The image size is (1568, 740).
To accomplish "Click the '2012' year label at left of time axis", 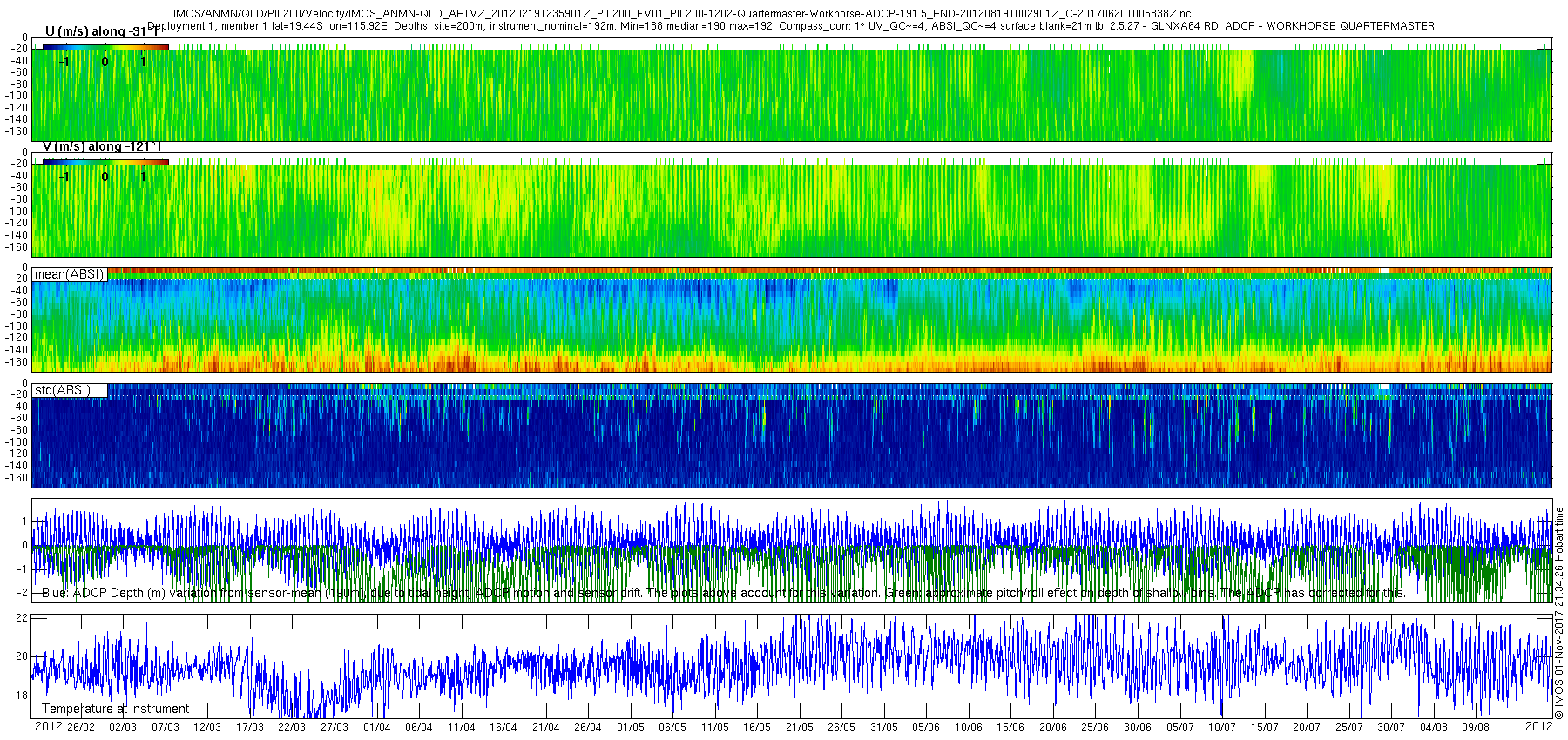I will [48, 726].
